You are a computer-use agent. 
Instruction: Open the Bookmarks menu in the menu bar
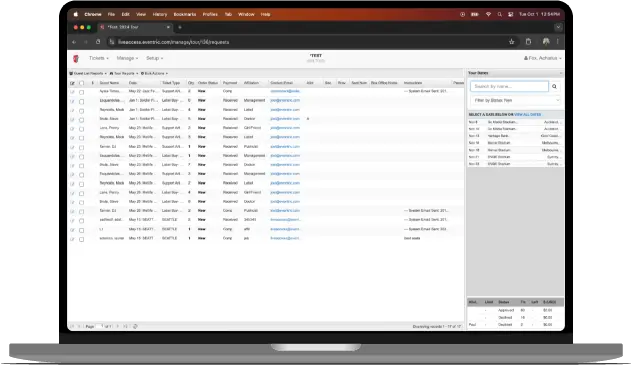(185, 14)
